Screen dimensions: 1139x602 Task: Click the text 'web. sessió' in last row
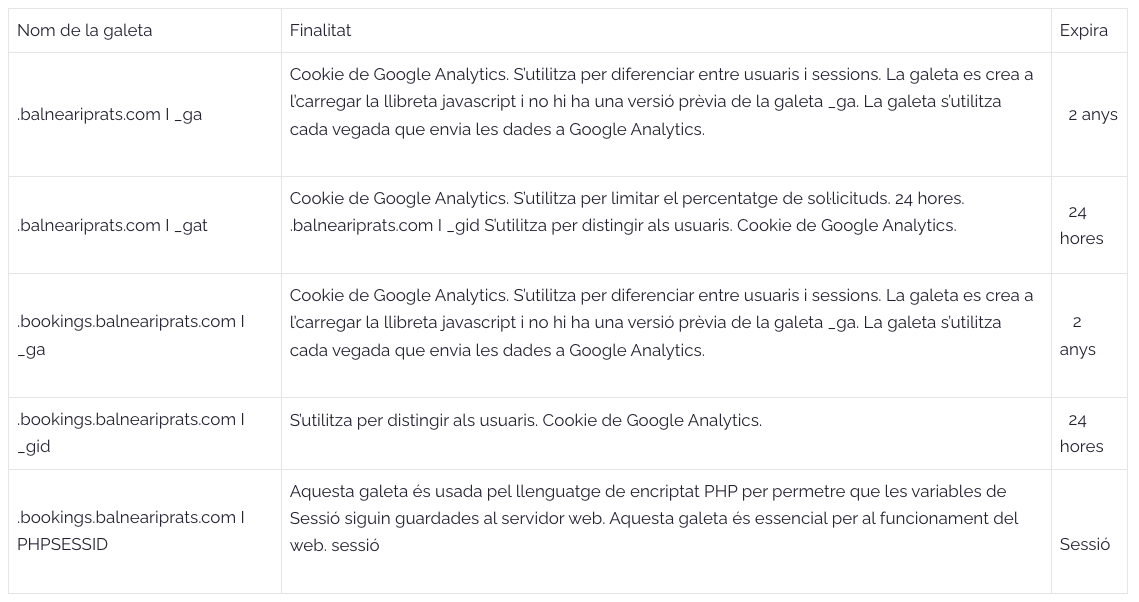[x=334, y=545]
